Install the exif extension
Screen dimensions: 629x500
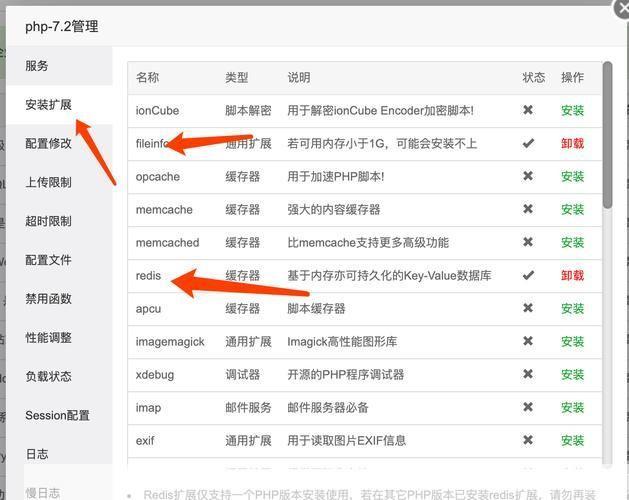(572, 441)
